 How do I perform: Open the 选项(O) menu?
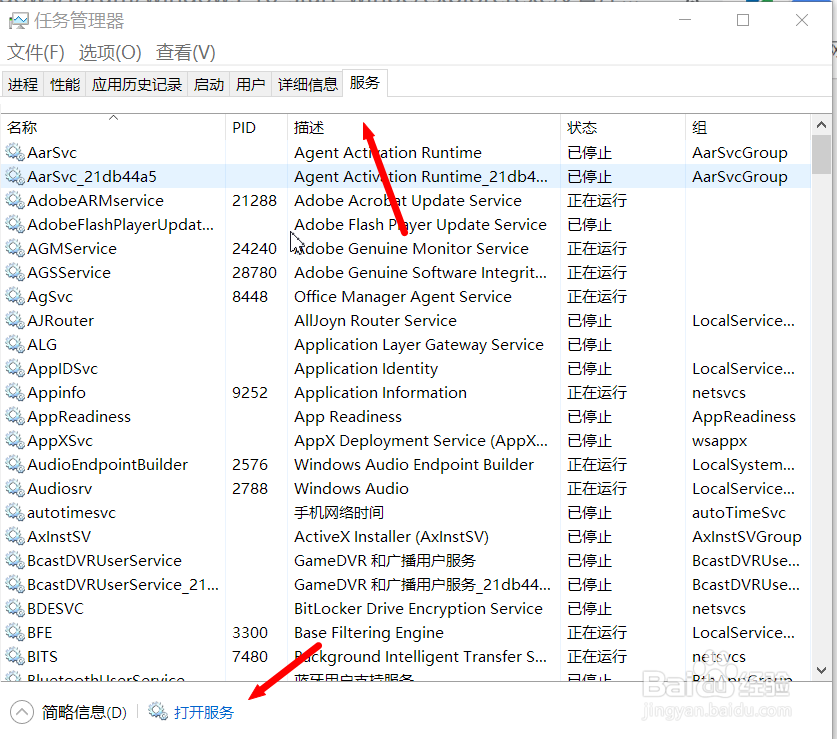point(110,52)
